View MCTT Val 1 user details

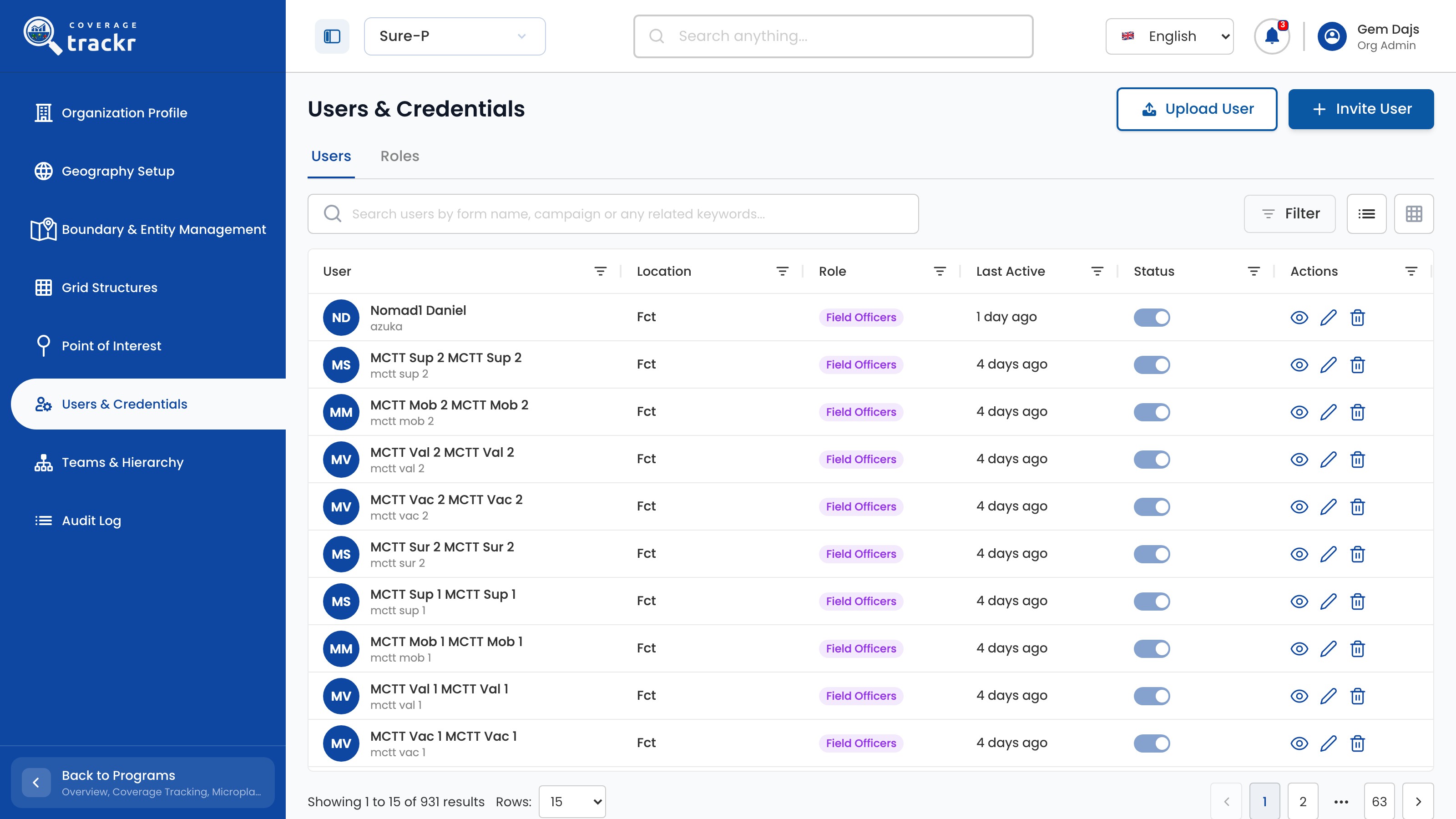coord(1299,696)
